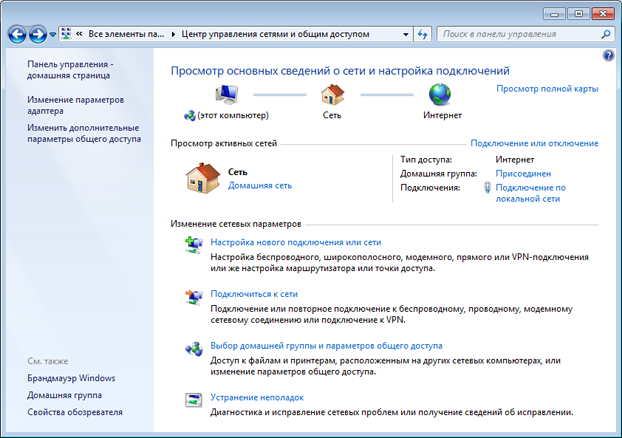
Task: Open the recent pages dropdown arrow
Action: coord(53,35)
